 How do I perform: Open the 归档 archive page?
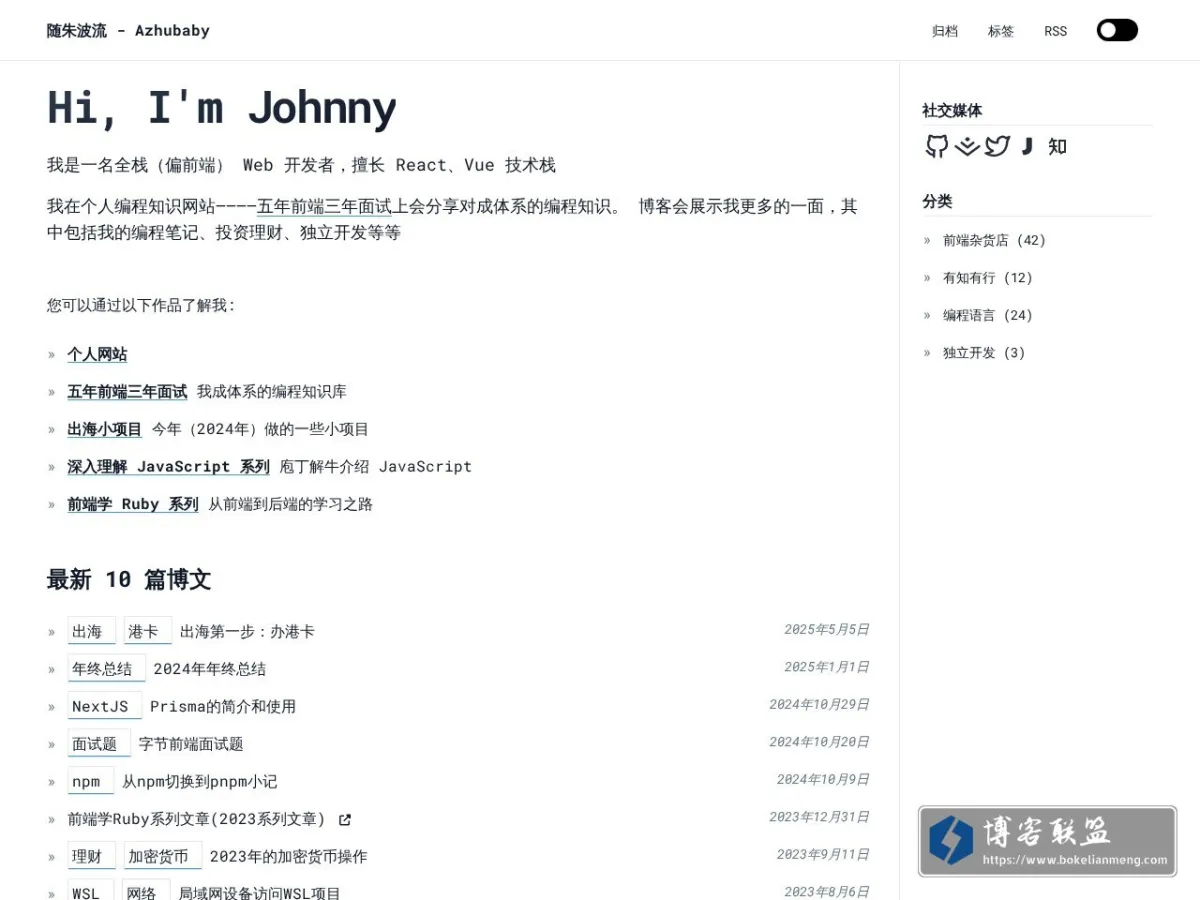click(x=945, y=31)
